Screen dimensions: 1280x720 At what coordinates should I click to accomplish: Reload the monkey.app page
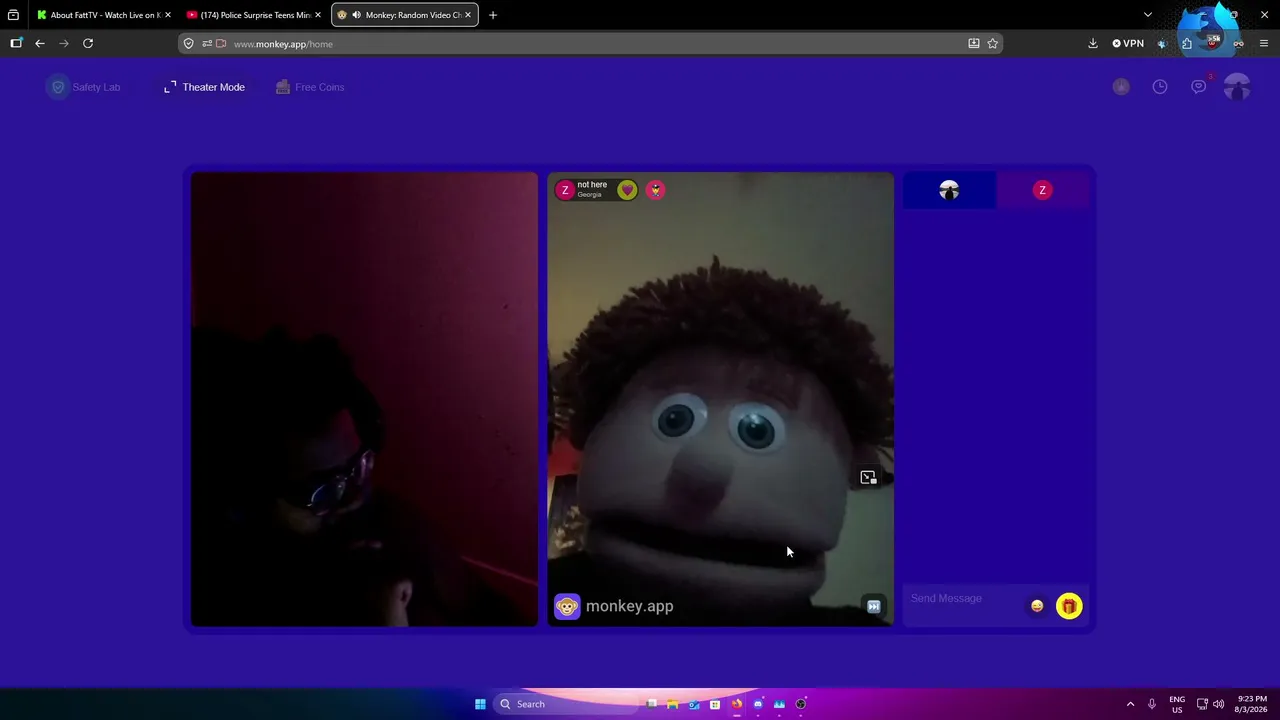coord(88,43)
